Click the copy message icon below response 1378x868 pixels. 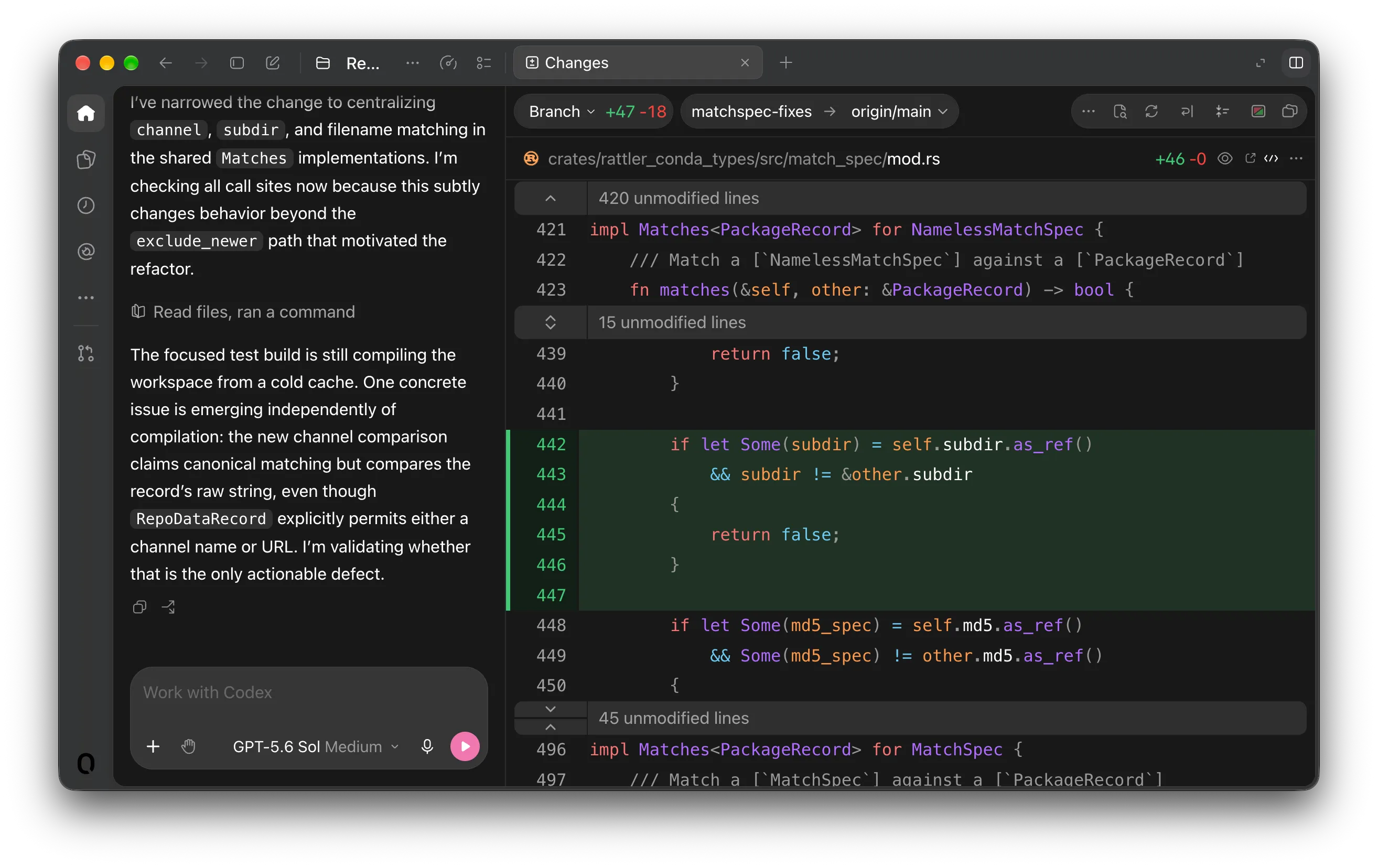pyautogui.click(x=139, y=606)
